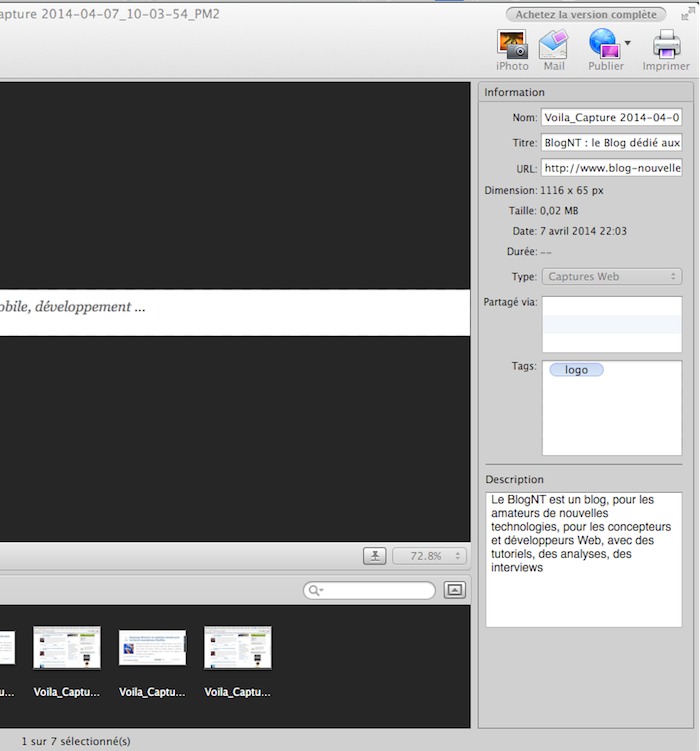Click into the Titre text field

click(611, 143)
